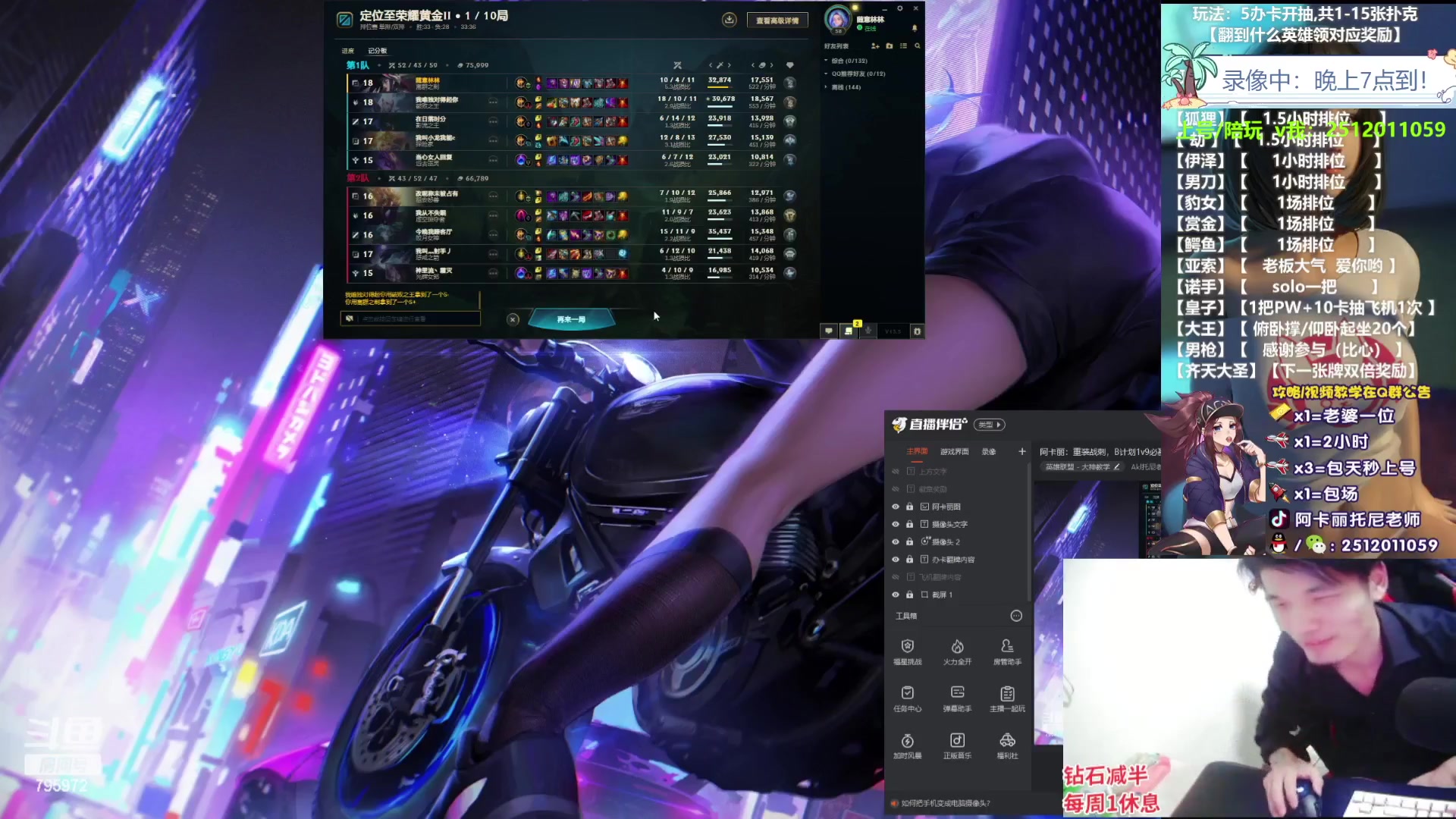The width and height of the screenshot is (1456, 819).
Task: Hide the 阿卡丽图 source layer
Action: (x=896, y=507)
